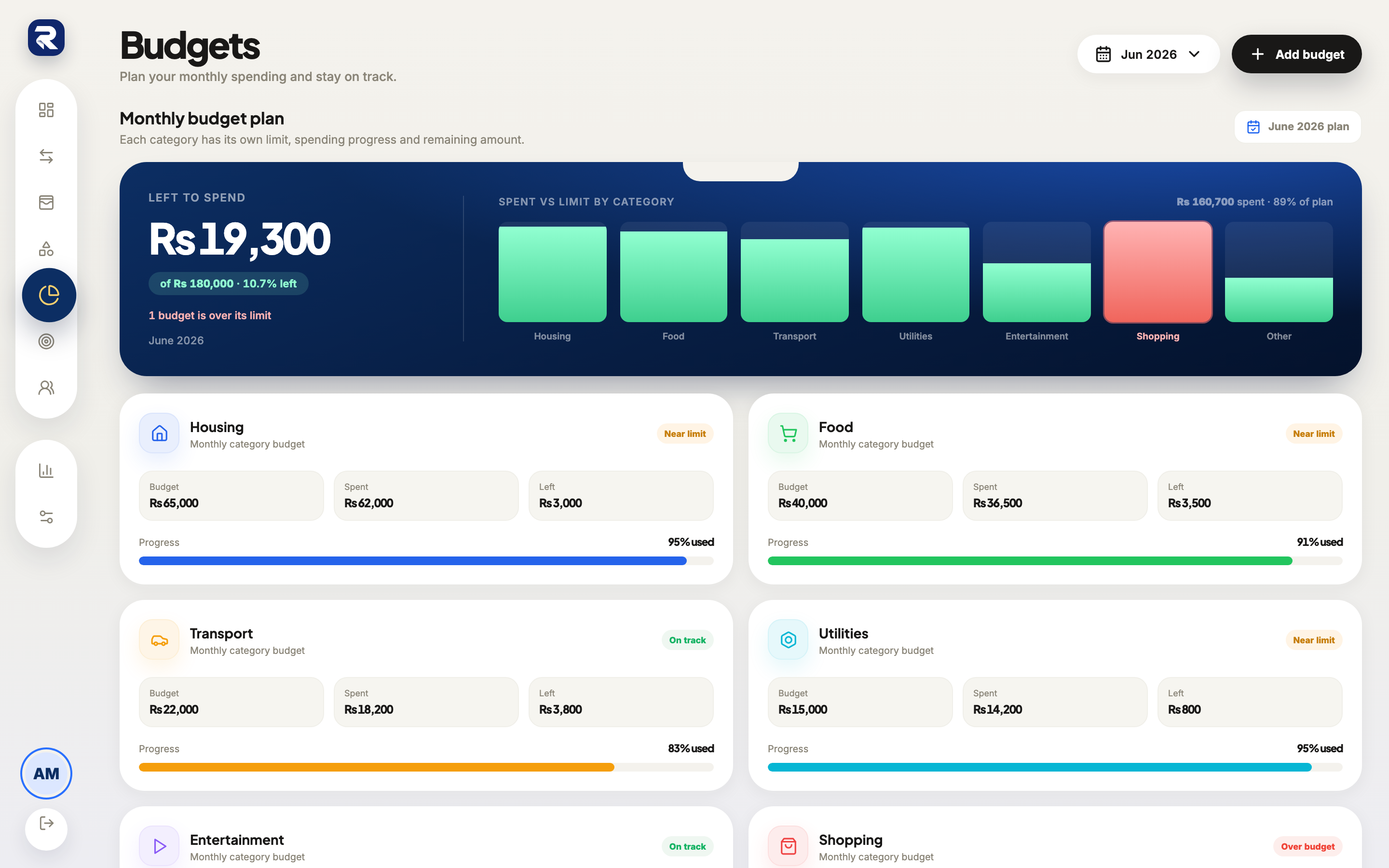Click Housing Near limit badge
Viewport: 1389px width, 868px height.
pyautogui.click(x=685, y=434)
